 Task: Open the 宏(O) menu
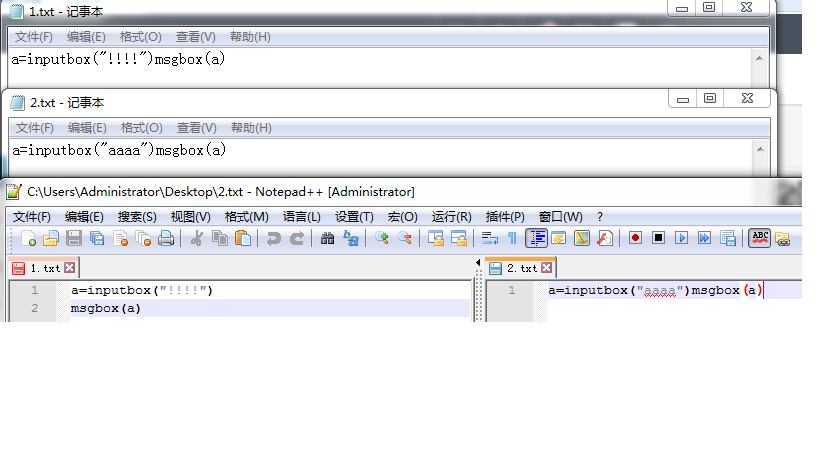pos(403,217)
